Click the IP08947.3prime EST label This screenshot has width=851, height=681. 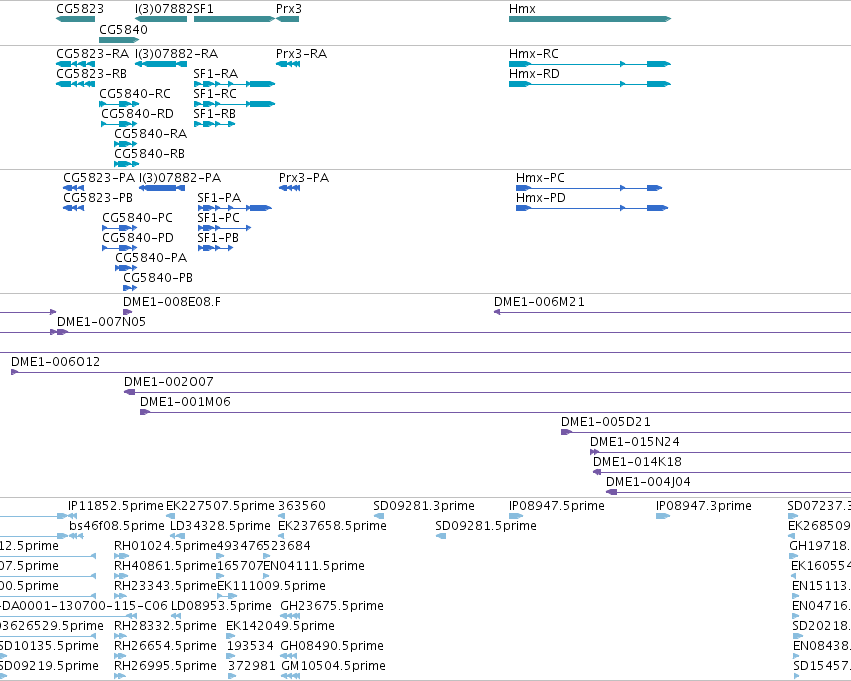click(x=704, y=506)
